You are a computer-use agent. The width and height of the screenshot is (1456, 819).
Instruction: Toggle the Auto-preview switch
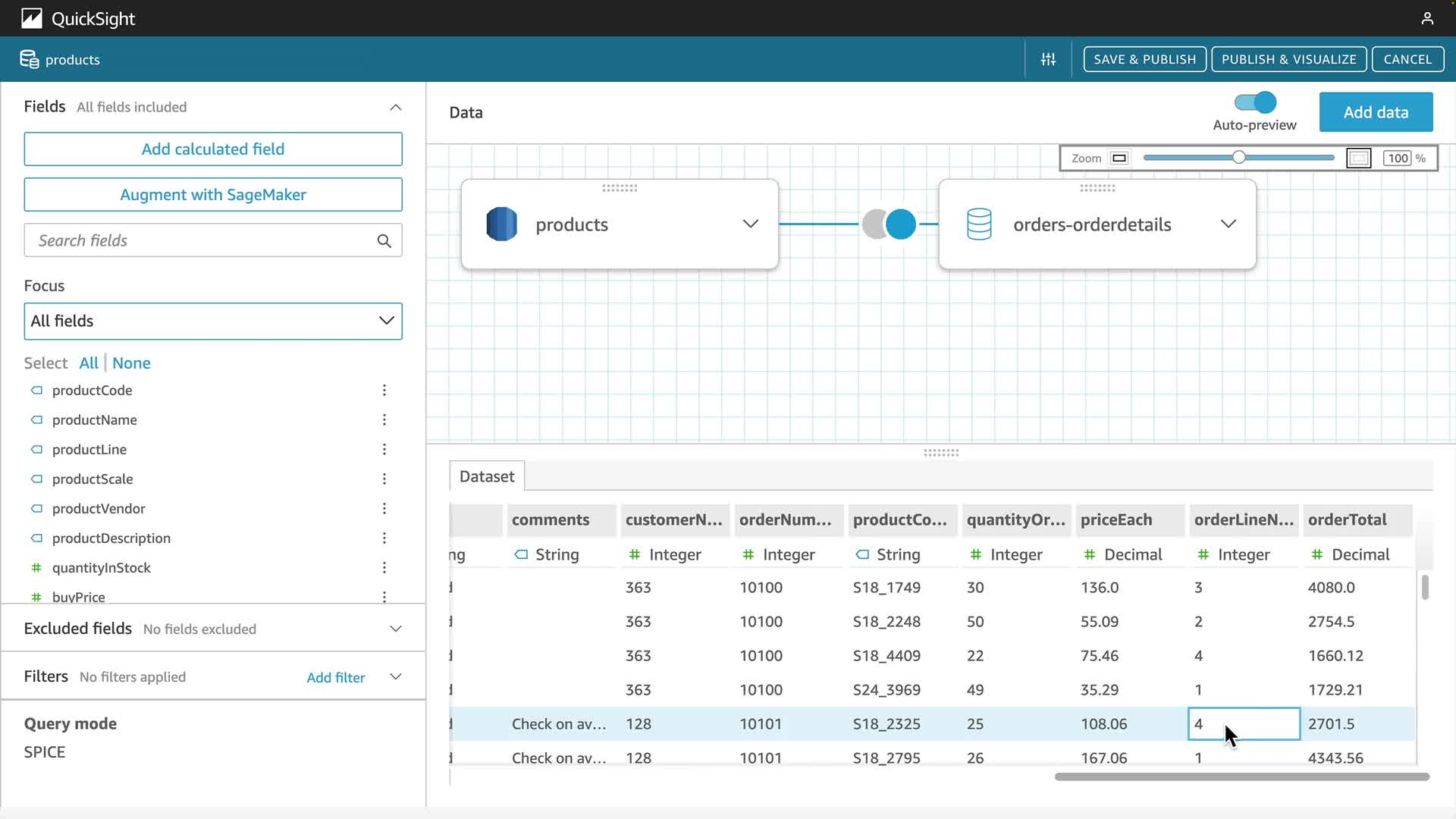click(1255, 102)
